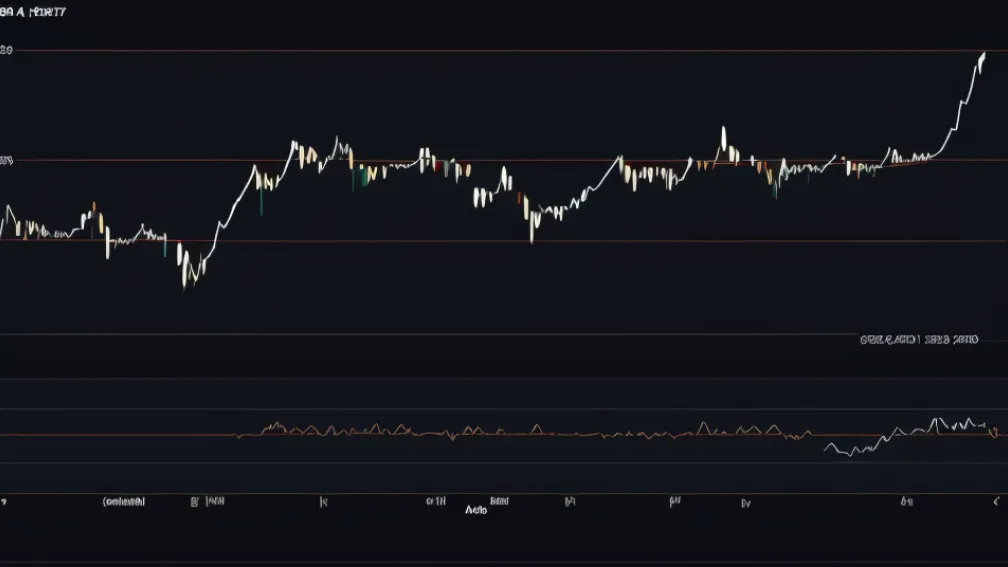Click the indicator label text right of the chart

click(919, 339)
